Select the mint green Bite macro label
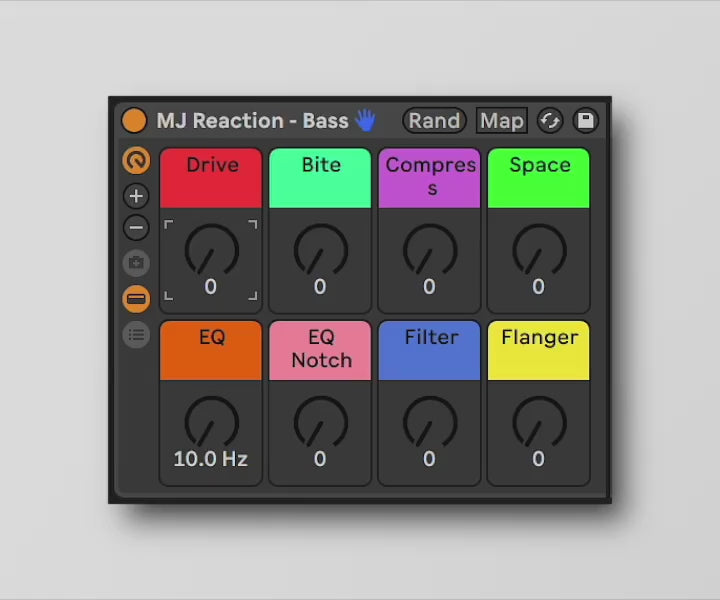Image resolution: width=720 pixels, height=600 pixels. click(x=320, y=178)
